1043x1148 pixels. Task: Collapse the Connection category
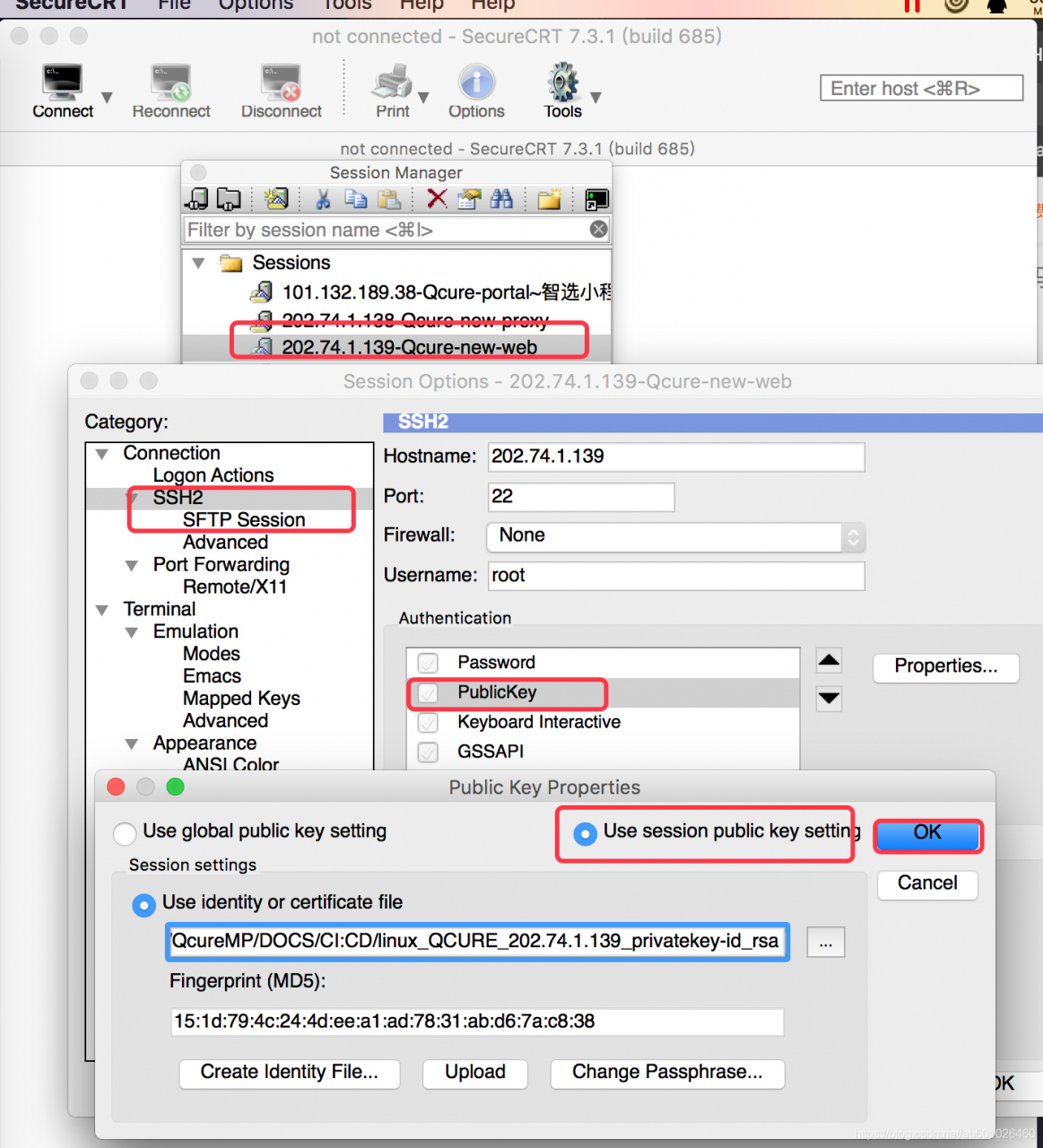pos(102,454)
